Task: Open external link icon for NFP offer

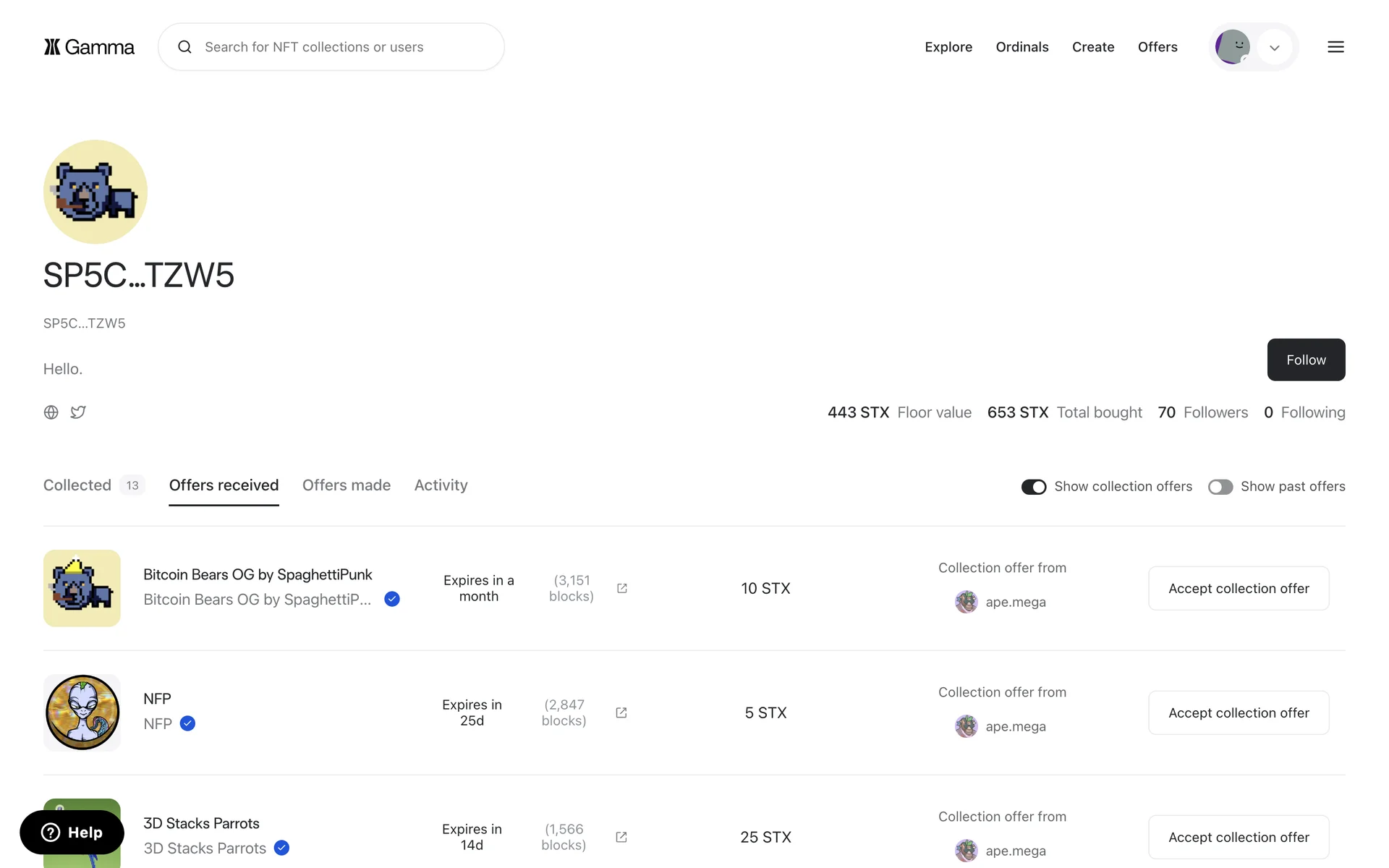Action: pos(621,712)
